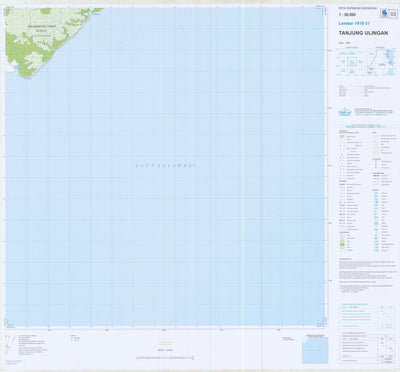Click the green vegetation swatch in the legend

(342, 244)
